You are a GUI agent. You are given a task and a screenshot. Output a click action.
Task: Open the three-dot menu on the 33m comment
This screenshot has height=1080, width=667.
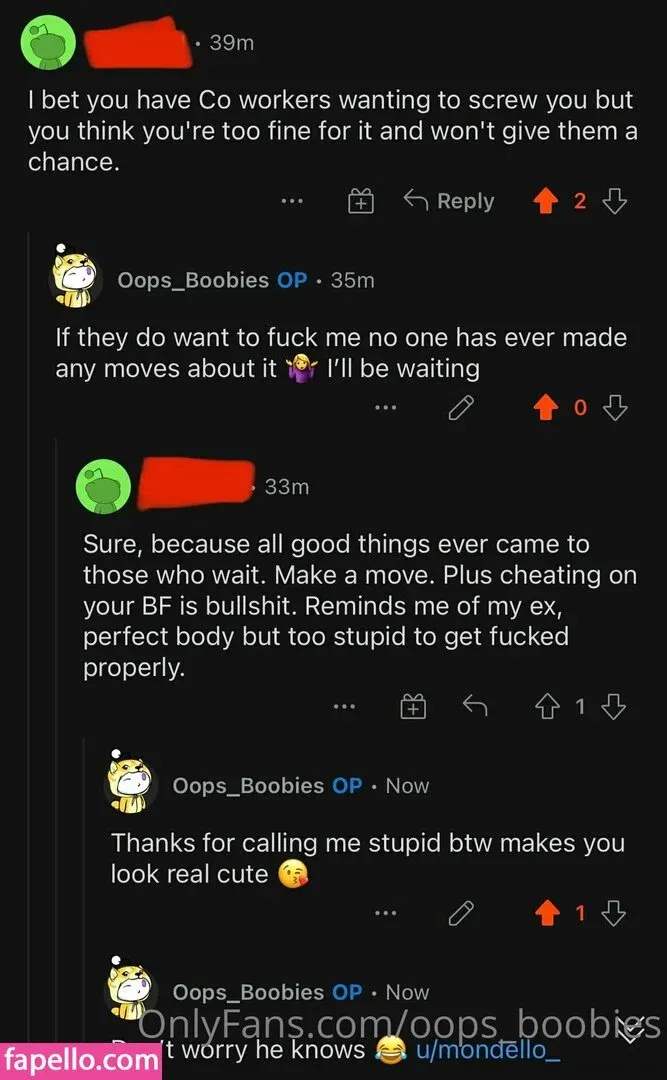pyautogui.click(x=344, y=707)
